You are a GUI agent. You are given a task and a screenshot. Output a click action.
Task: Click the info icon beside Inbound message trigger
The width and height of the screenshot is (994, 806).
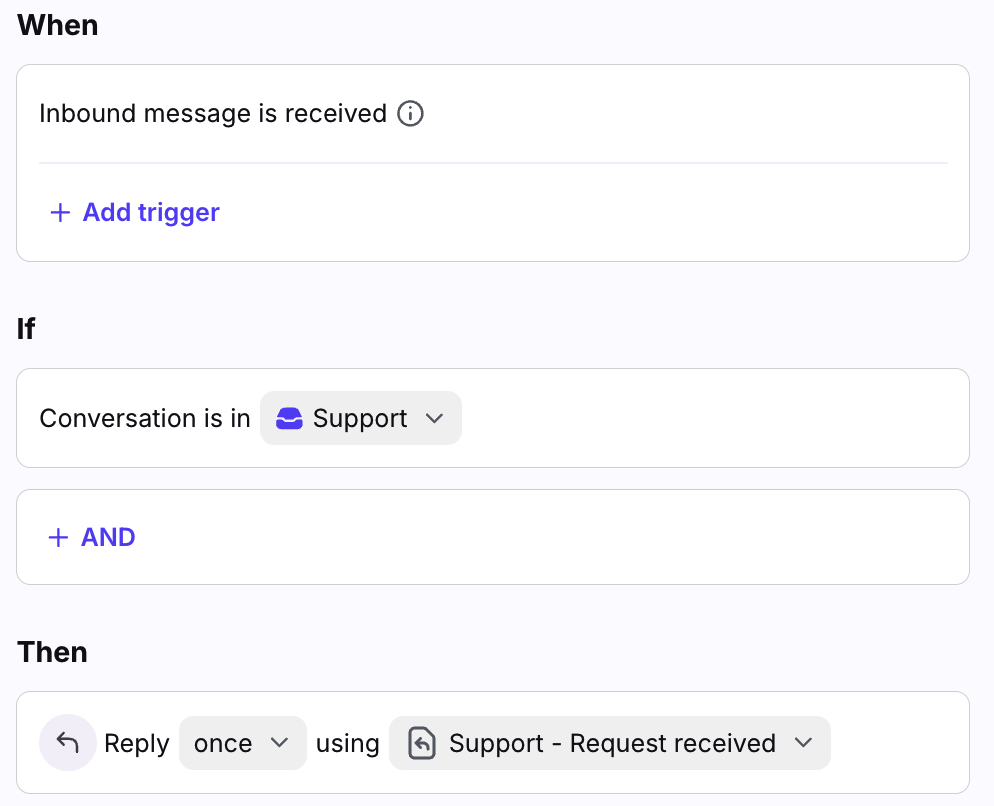(410, 114)
